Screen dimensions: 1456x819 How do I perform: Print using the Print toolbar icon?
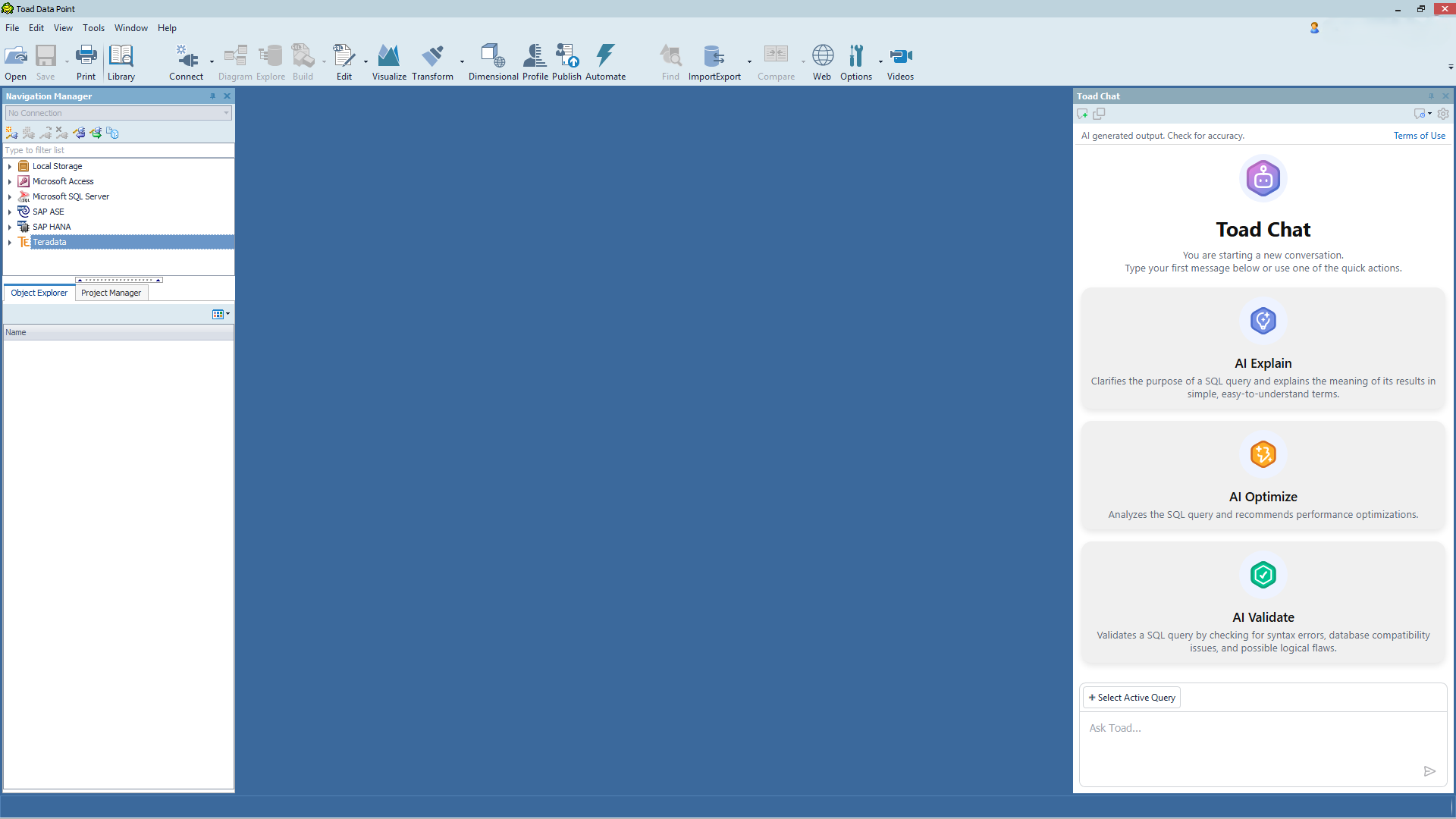pyautogui.click(x=86, y=62)
